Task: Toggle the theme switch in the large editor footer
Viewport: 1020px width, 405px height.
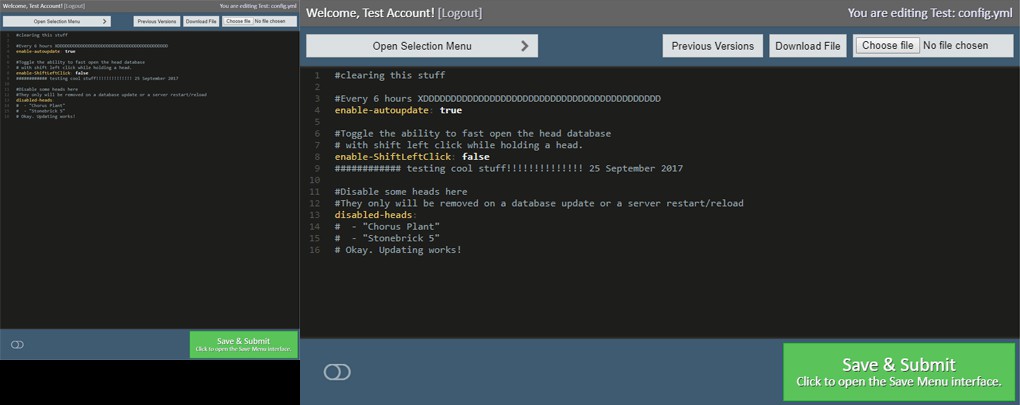Action: [x=337, y=372]
